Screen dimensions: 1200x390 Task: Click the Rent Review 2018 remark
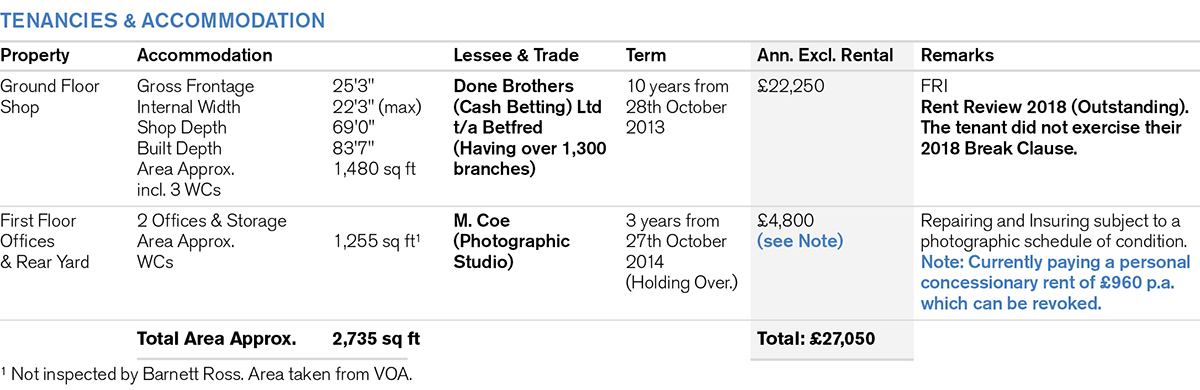(x=1053, y=107)
